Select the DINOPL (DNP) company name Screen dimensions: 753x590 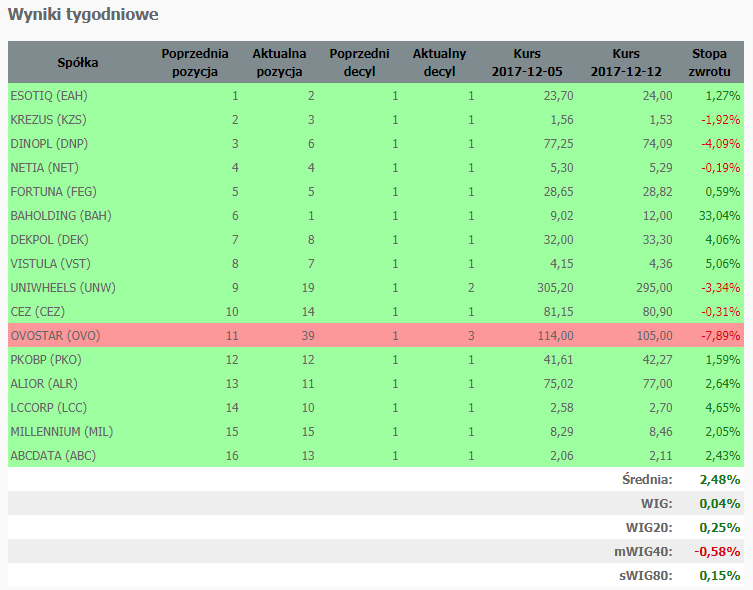[x=48, y=144]
